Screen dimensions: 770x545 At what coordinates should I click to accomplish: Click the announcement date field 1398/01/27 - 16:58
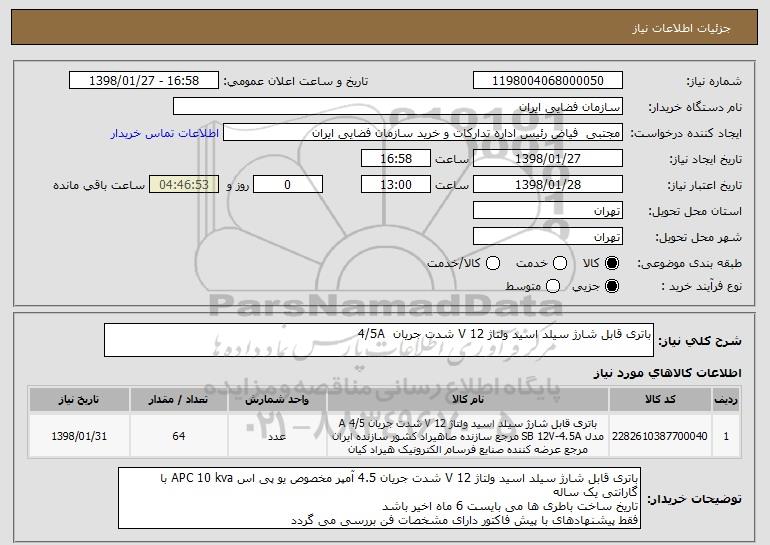pos(144,81)
